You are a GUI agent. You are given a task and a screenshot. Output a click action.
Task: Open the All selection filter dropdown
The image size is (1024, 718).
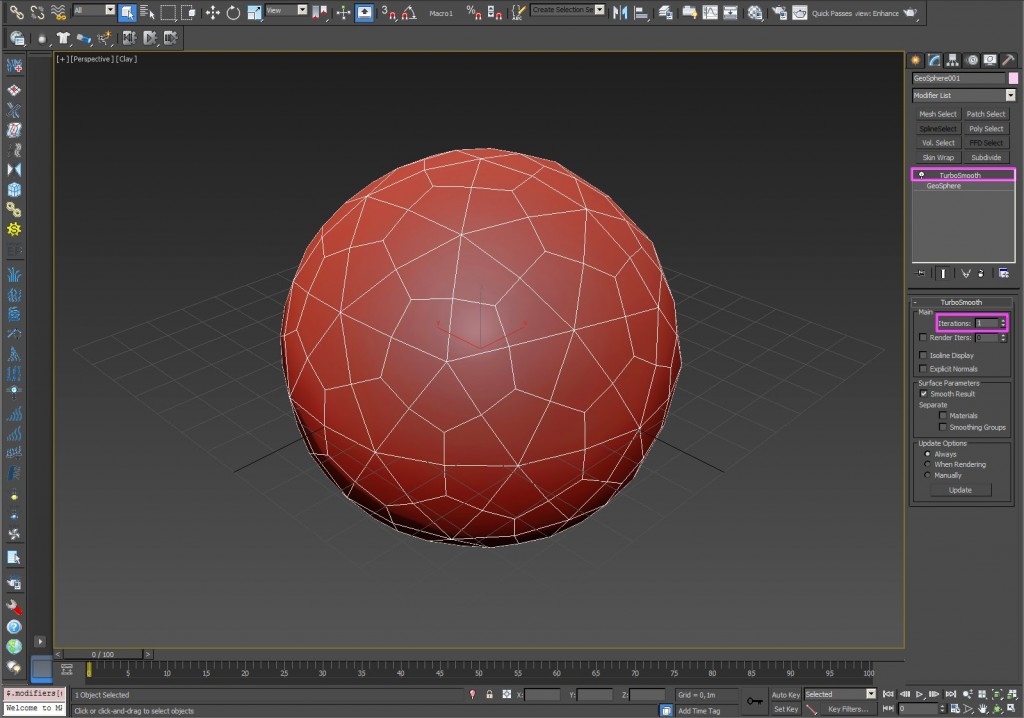coord(108,12)
